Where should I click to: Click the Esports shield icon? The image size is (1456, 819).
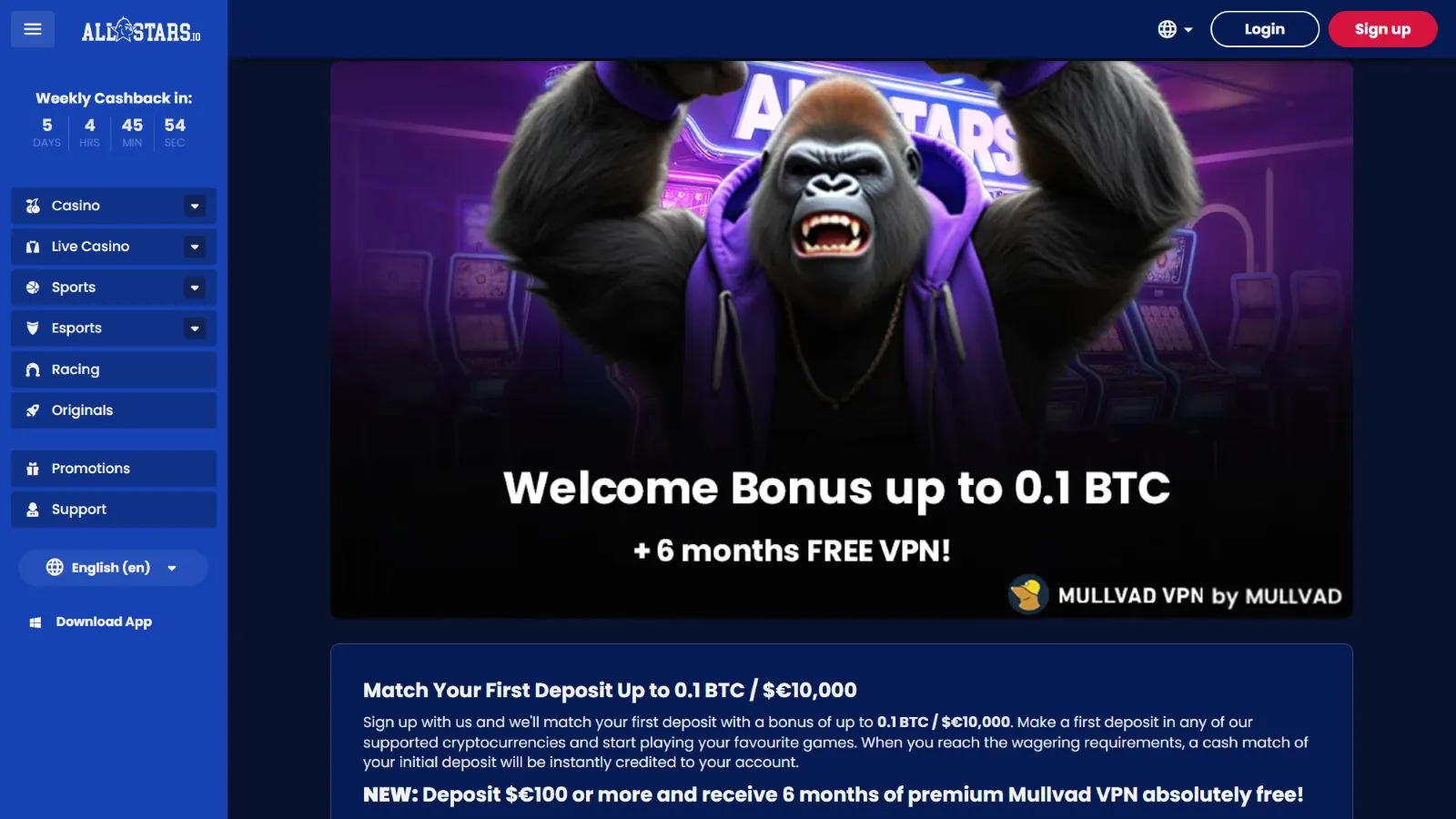[33, 329]
